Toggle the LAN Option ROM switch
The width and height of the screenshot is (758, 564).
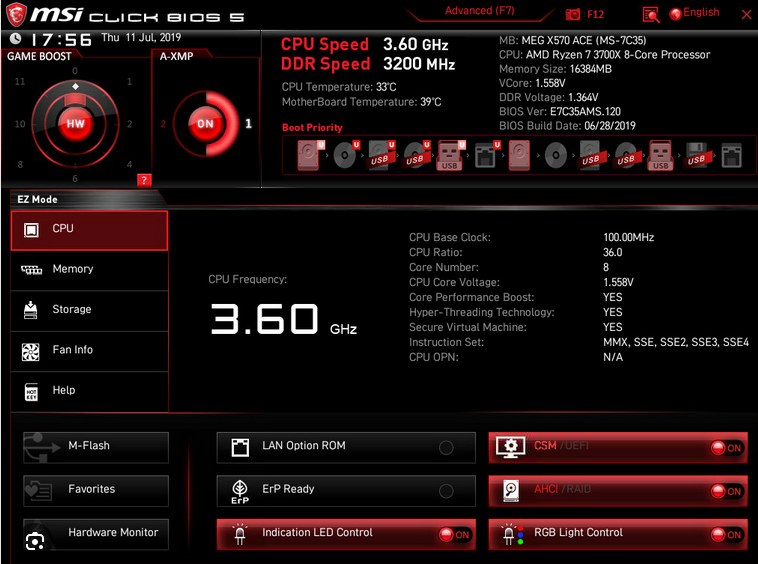pyautogui.click(x=446, y=448)
